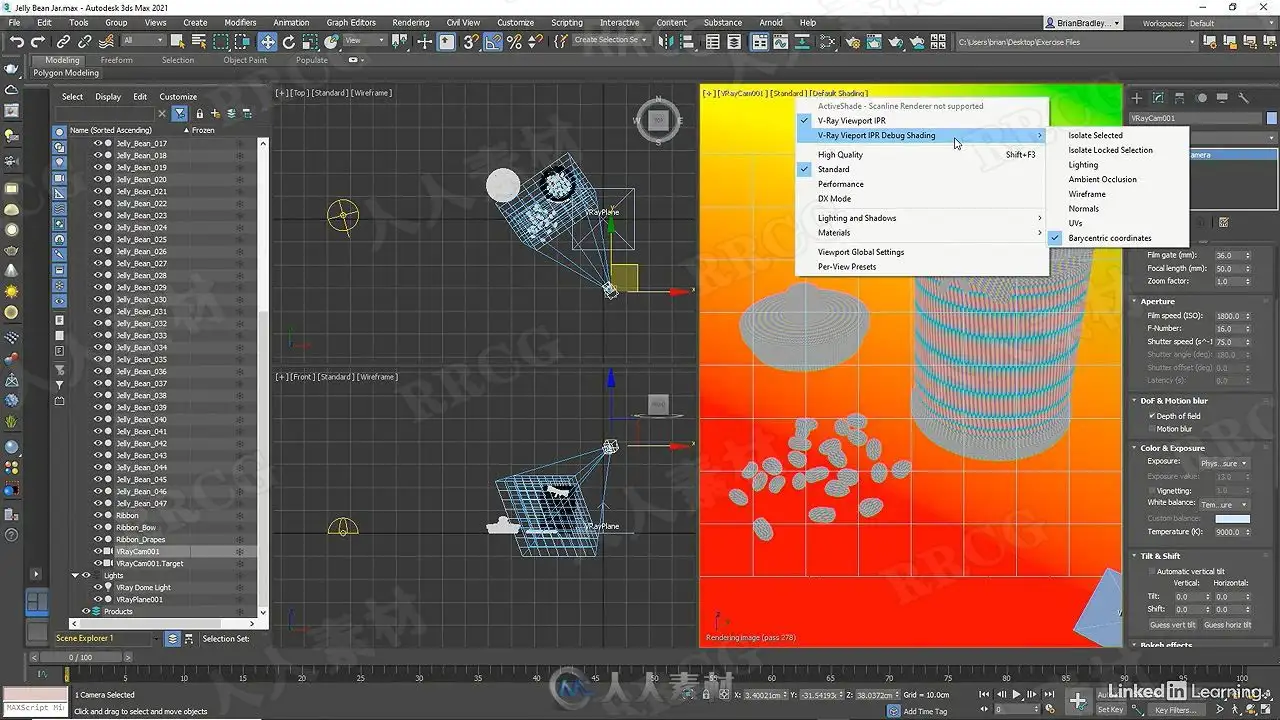The height and width of the screenshot is (720, 1280).
Task: Toggle the Angle Snap tool
Action: point(493,42)
